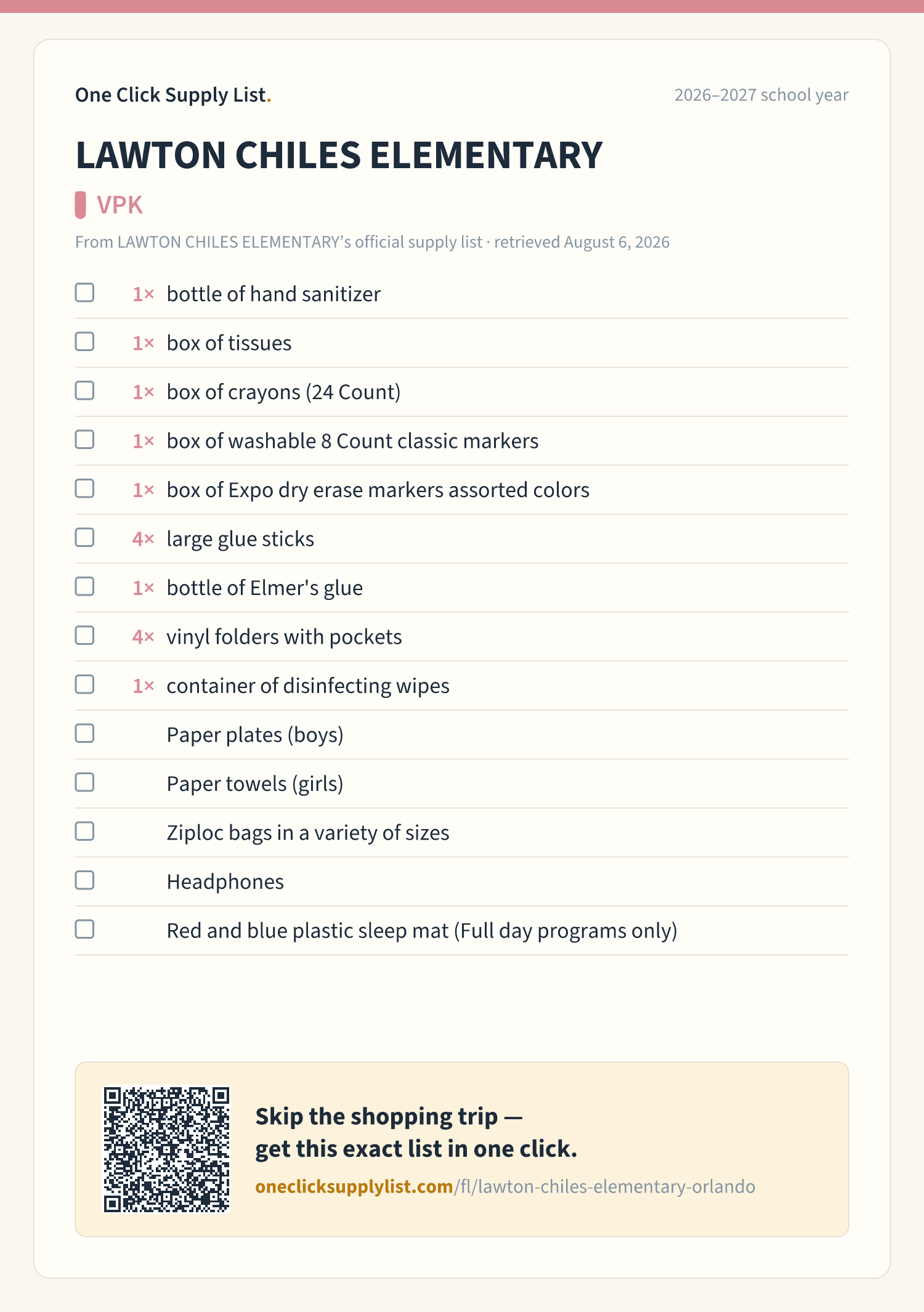Click Skip the shopping trip banner text
Viewport: 924px width, 1312px height.
416,1133
